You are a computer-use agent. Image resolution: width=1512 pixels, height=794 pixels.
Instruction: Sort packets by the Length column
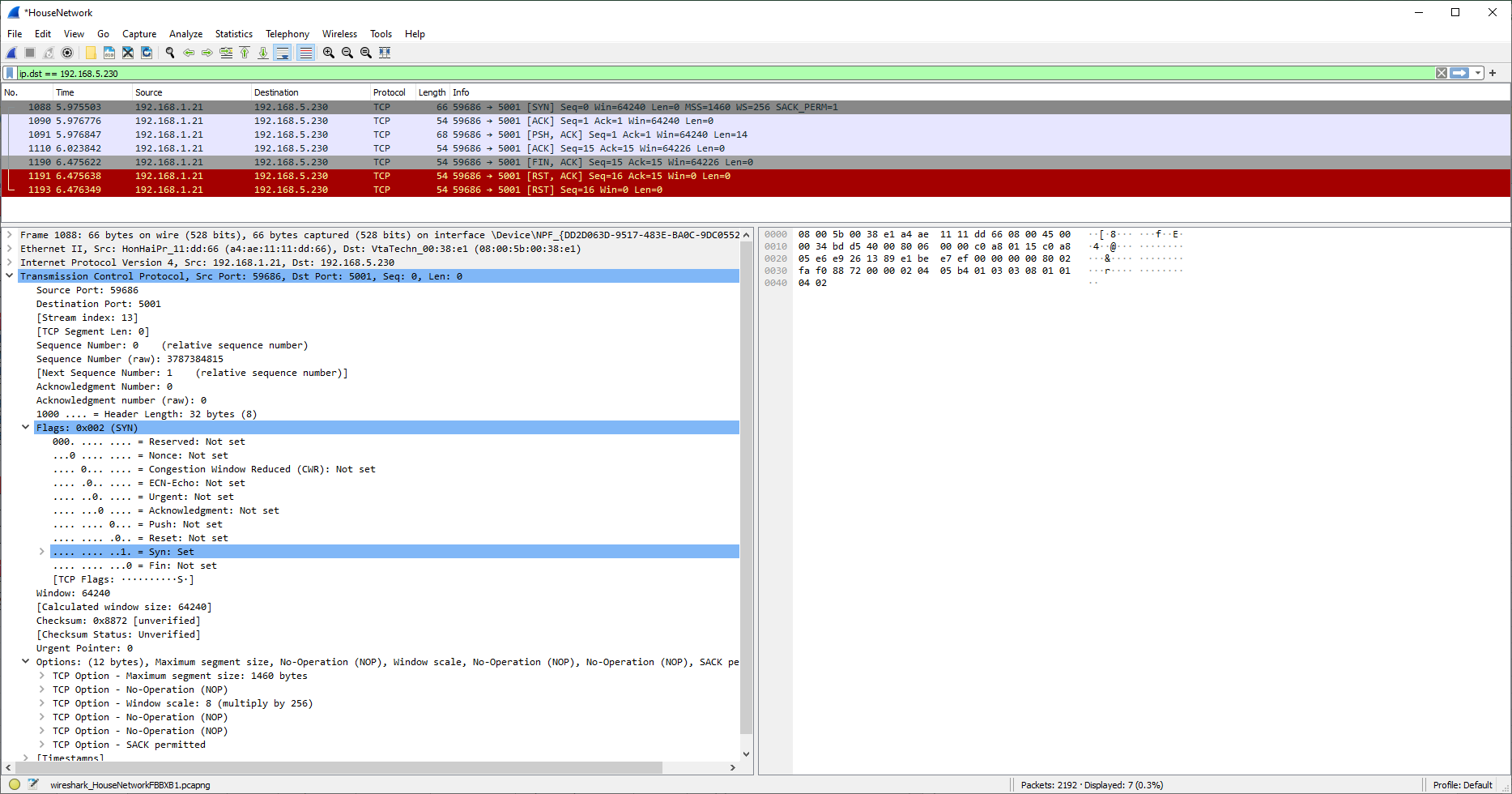click(x=432, y=92)
